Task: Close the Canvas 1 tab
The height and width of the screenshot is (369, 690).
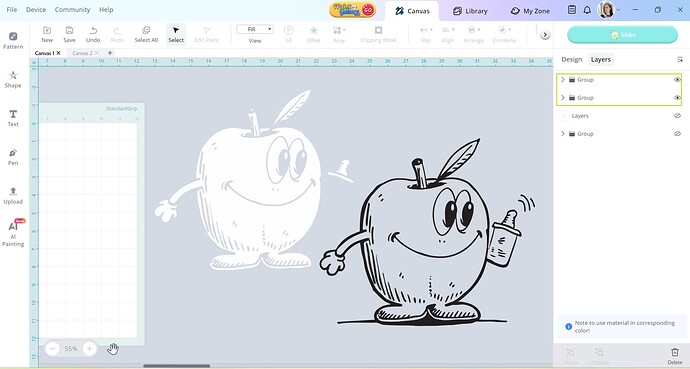Action: 58,53
